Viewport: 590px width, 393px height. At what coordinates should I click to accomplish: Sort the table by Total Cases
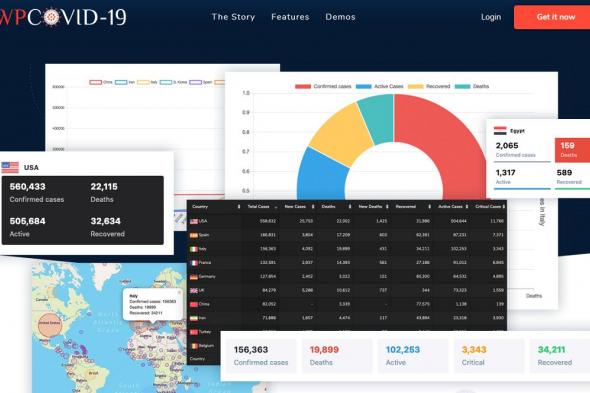tap(262, 206)
